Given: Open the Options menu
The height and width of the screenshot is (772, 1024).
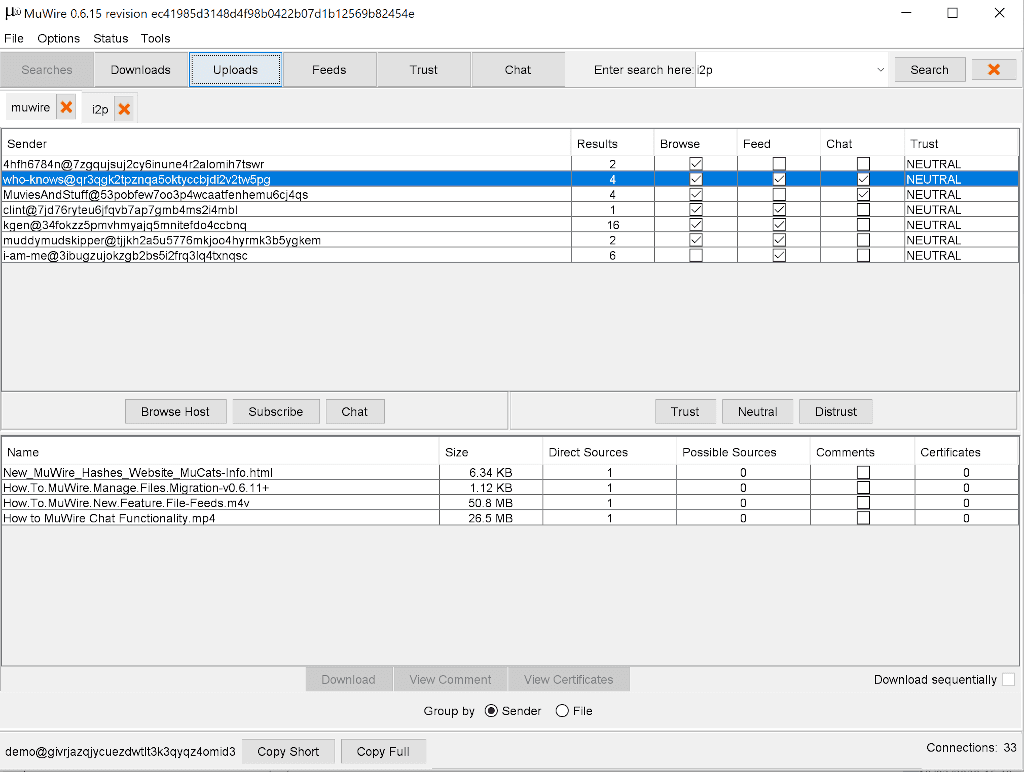Looking at the screenshot, I should tap(58, 38).
